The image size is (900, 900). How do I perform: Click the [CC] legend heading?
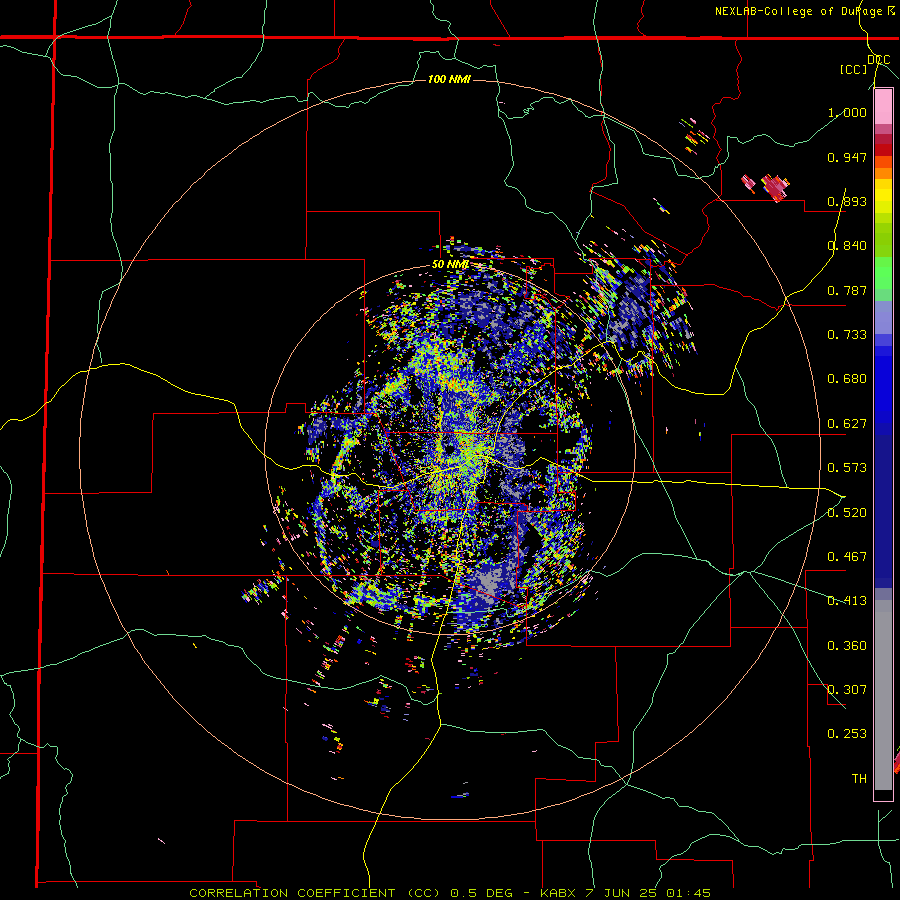854,69
